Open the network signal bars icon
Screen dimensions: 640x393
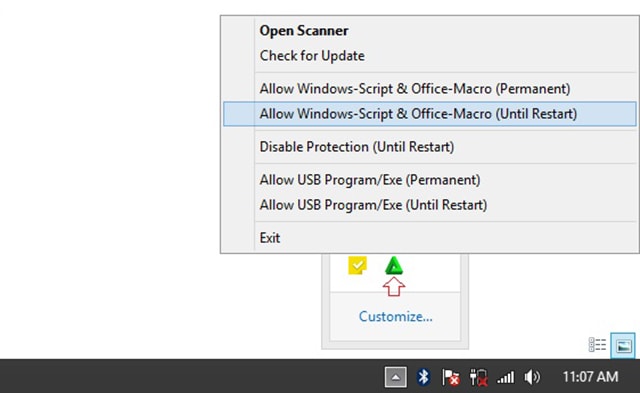pyautogui.click(x=505, y=377)
